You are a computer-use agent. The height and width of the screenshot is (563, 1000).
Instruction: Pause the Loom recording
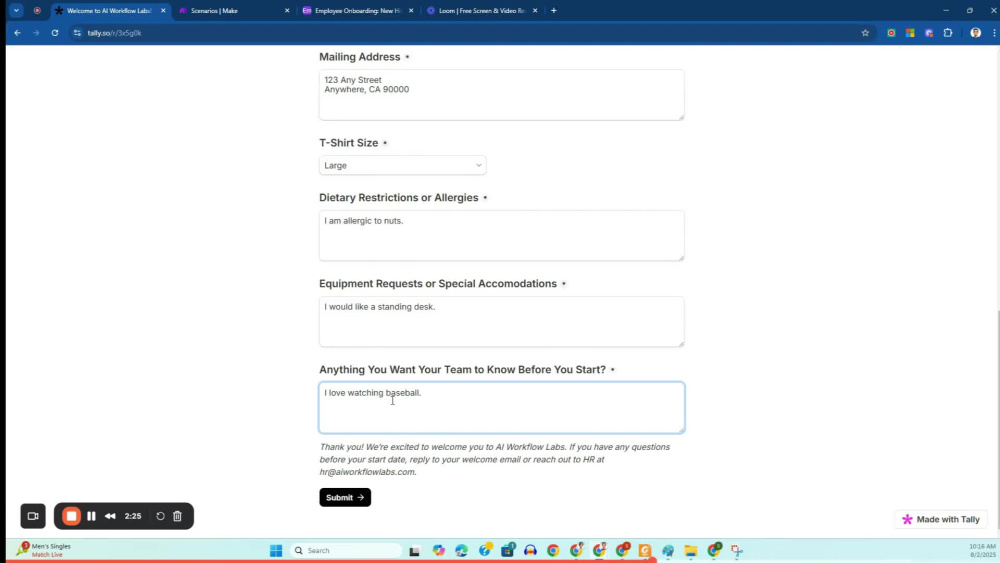[x=91, y=516]
